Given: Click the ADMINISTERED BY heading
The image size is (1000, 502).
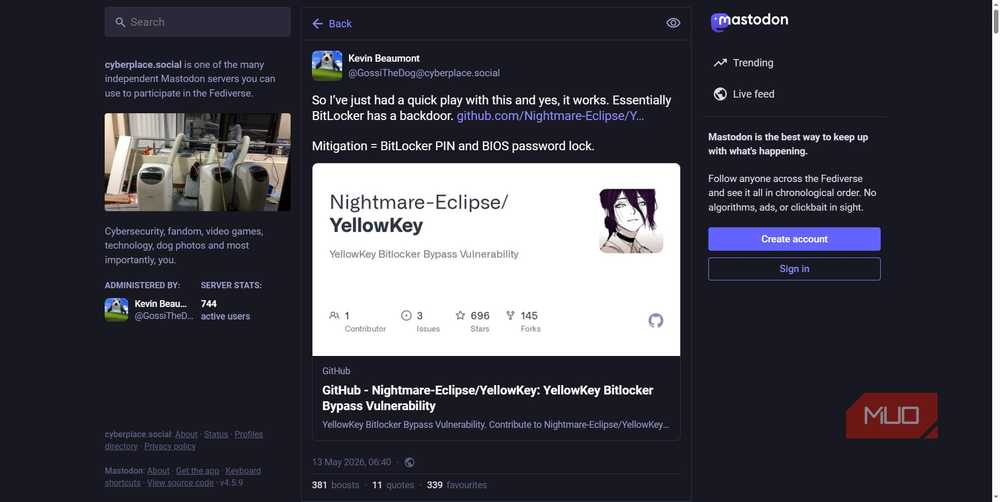Looking at the screenshot, I should point(142,285).
